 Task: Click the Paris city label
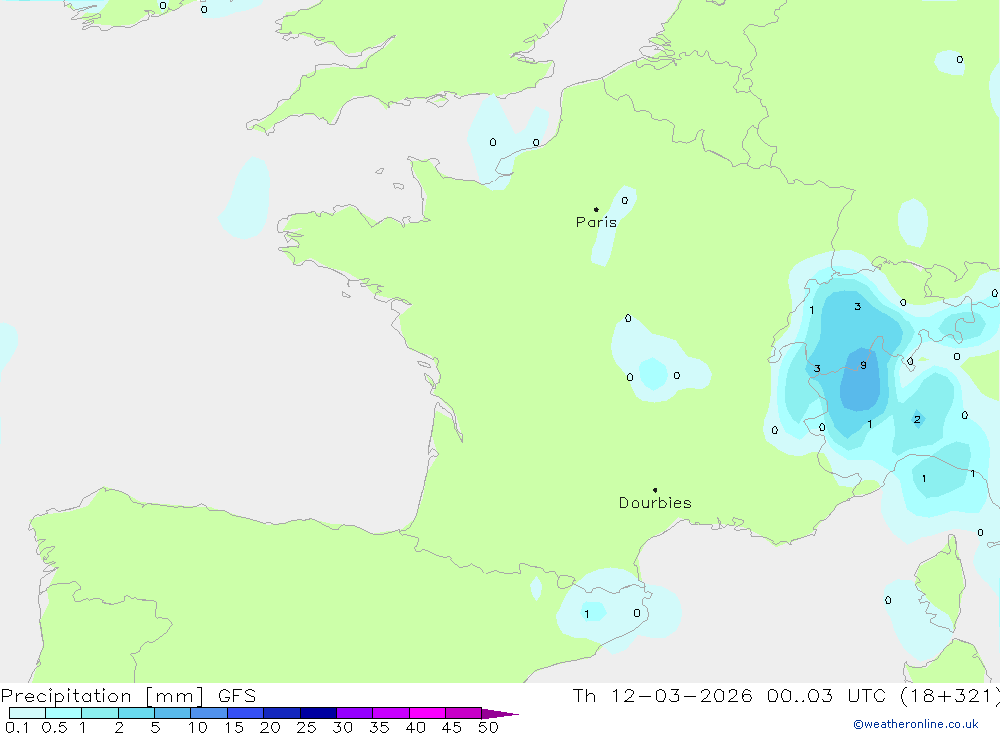point(596,222)
